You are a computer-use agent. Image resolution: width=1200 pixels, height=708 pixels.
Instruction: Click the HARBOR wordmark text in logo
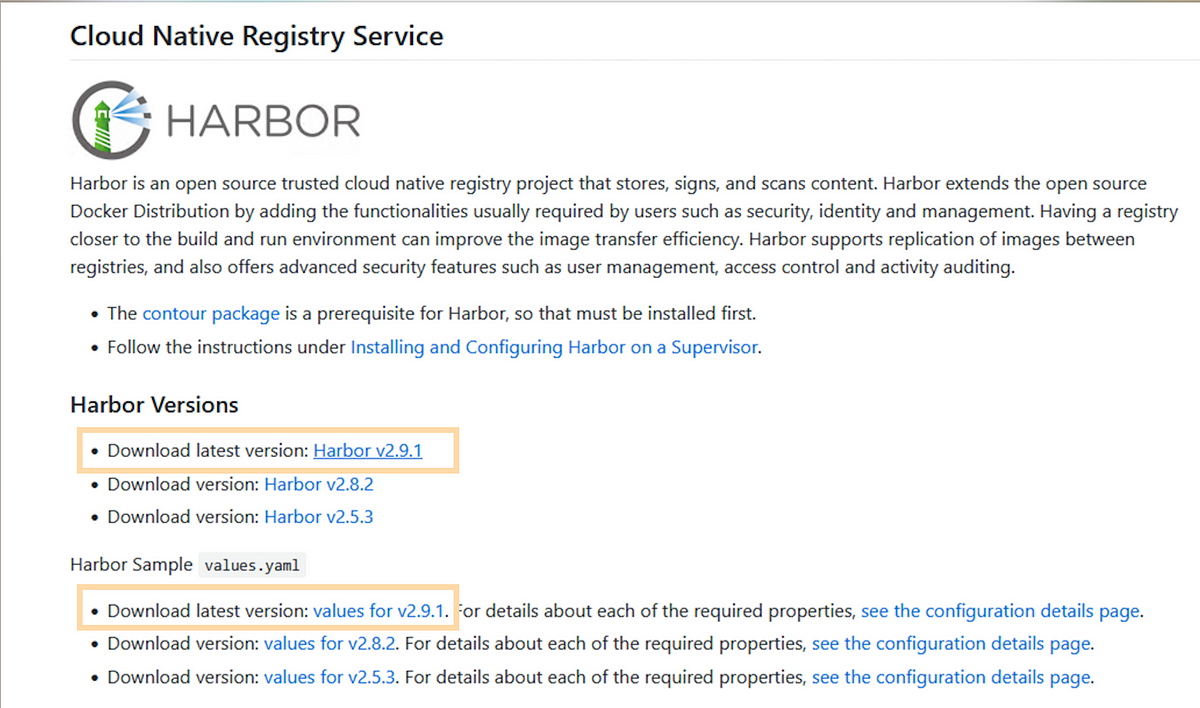(262, 122)
